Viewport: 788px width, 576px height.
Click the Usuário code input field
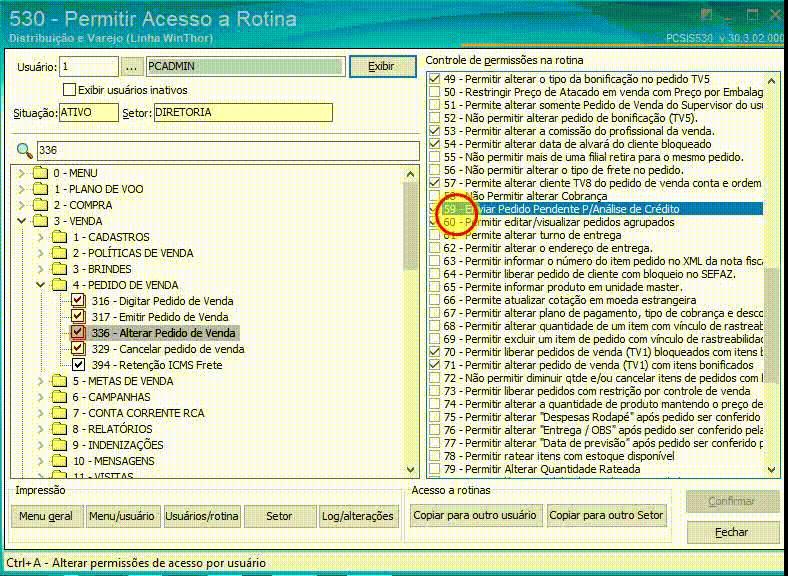pyautogui.click(x=89, y=66)
